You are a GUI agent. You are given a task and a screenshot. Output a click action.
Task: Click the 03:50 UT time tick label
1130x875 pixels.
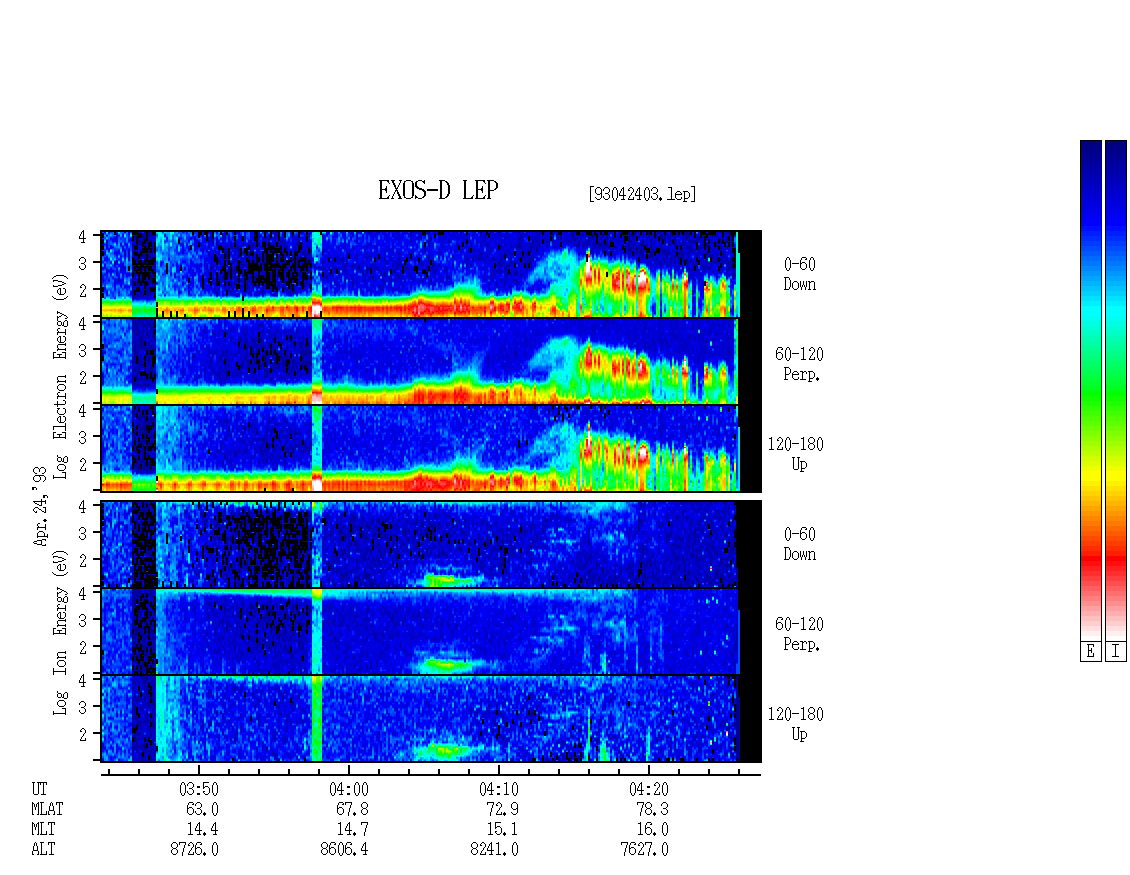(199, 789)
